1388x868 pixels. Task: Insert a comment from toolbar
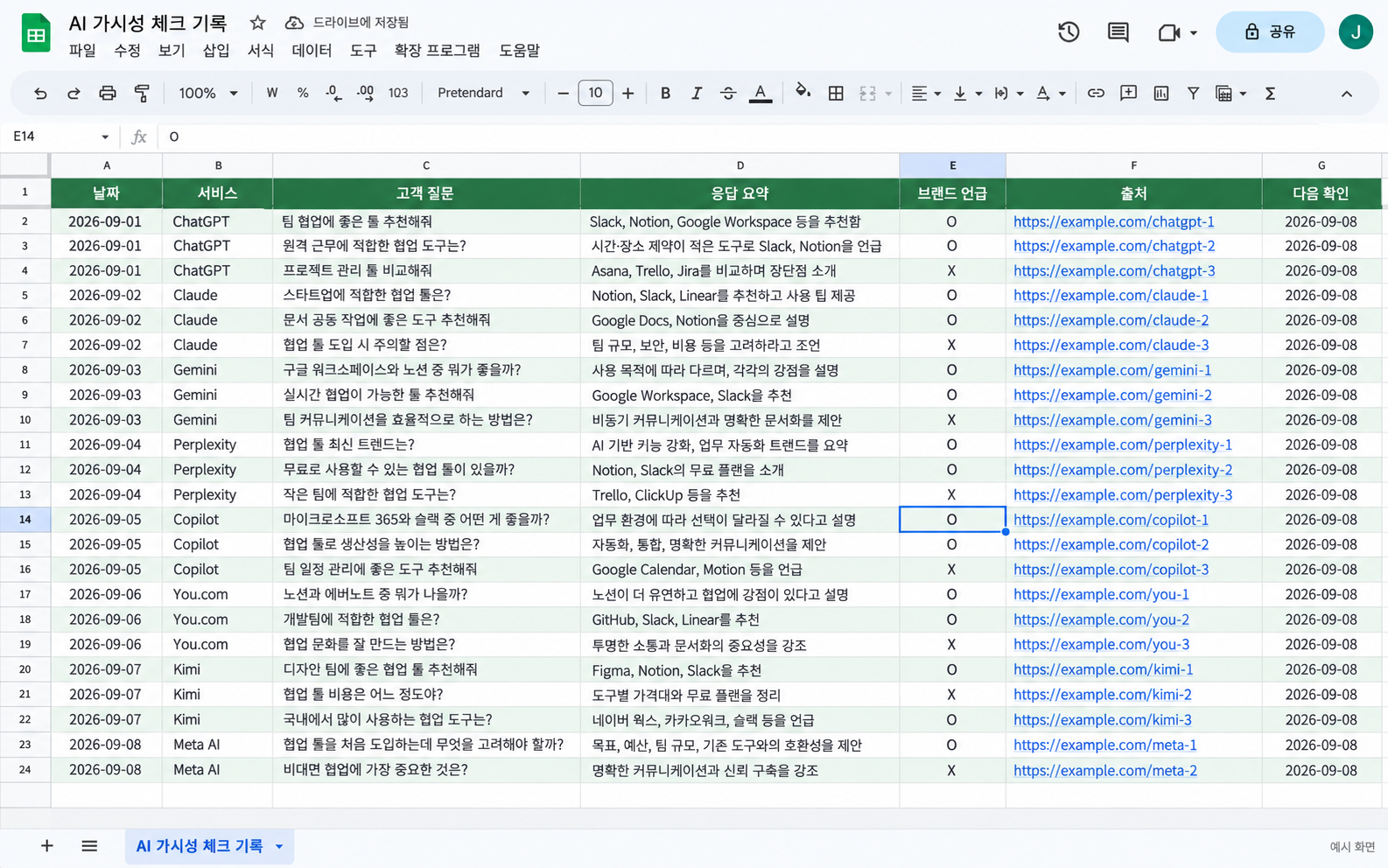pos(1128,93)
